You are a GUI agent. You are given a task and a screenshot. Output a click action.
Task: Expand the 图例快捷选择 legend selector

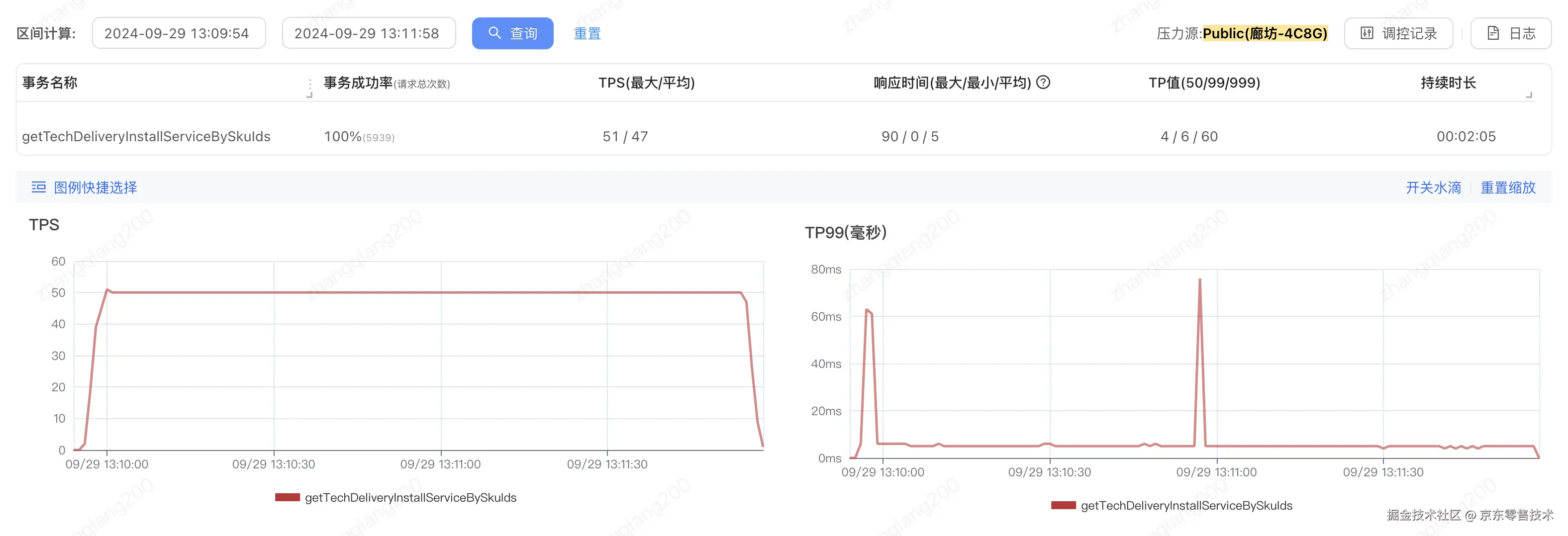95,187
